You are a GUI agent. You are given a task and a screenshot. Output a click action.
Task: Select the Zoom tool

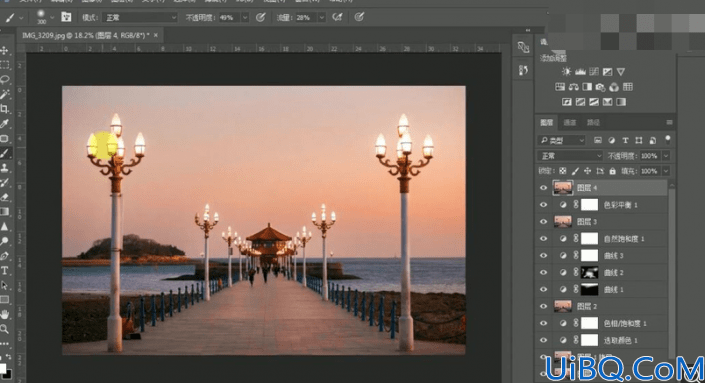[x=4, y=329]
